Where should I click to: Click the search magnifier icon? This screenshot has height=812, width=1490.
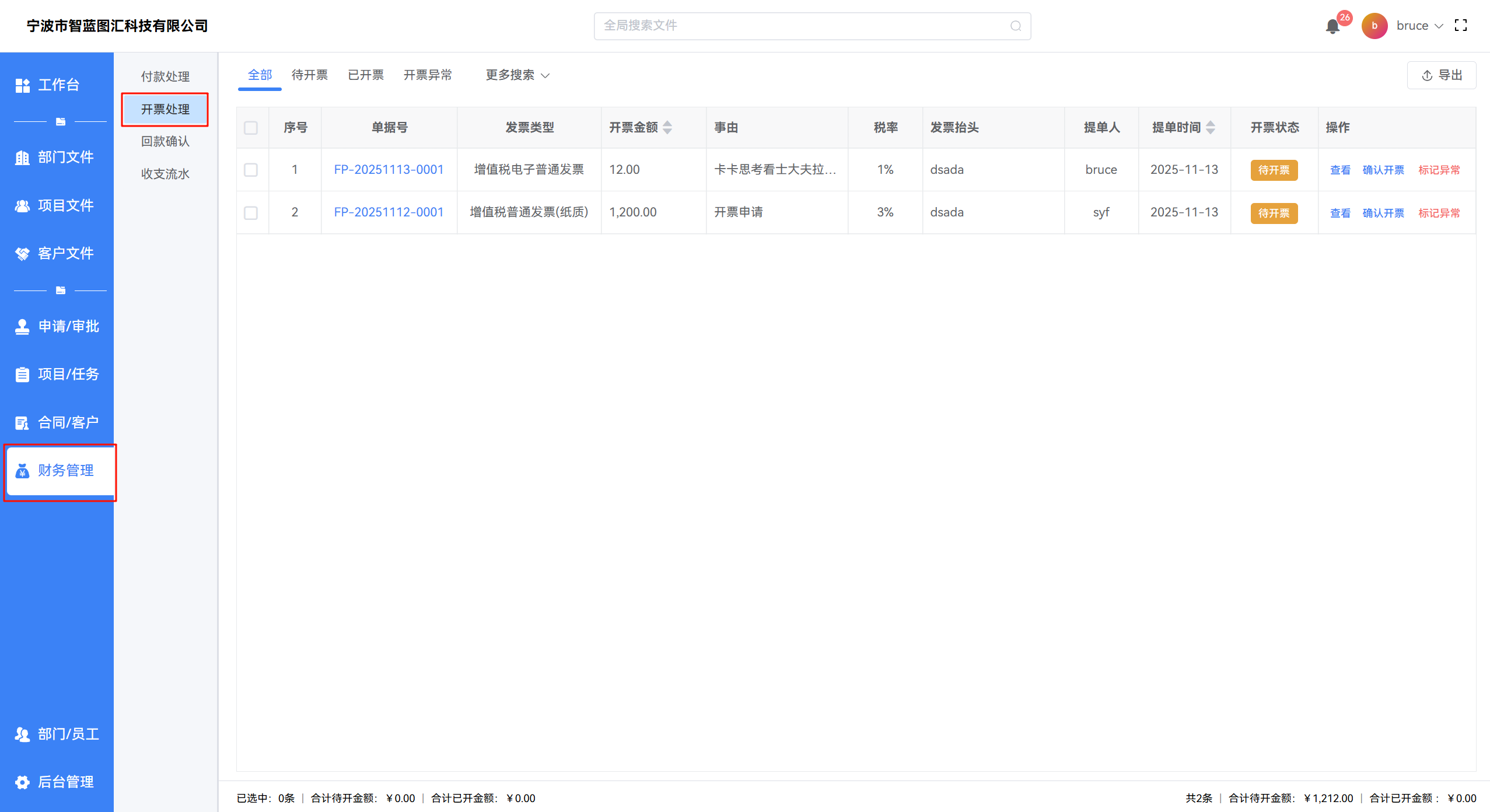[1016, 26]
